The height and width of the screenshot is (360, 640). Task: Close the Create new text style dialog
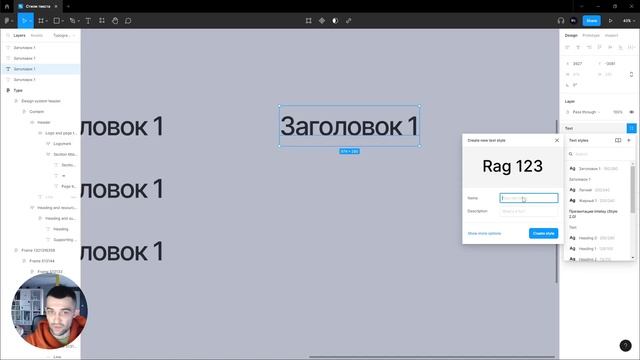point(557,140)
